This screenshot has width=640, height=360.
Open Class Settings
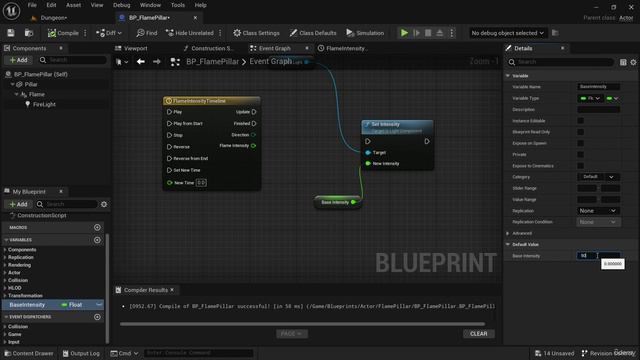click(x=256, y=33)
